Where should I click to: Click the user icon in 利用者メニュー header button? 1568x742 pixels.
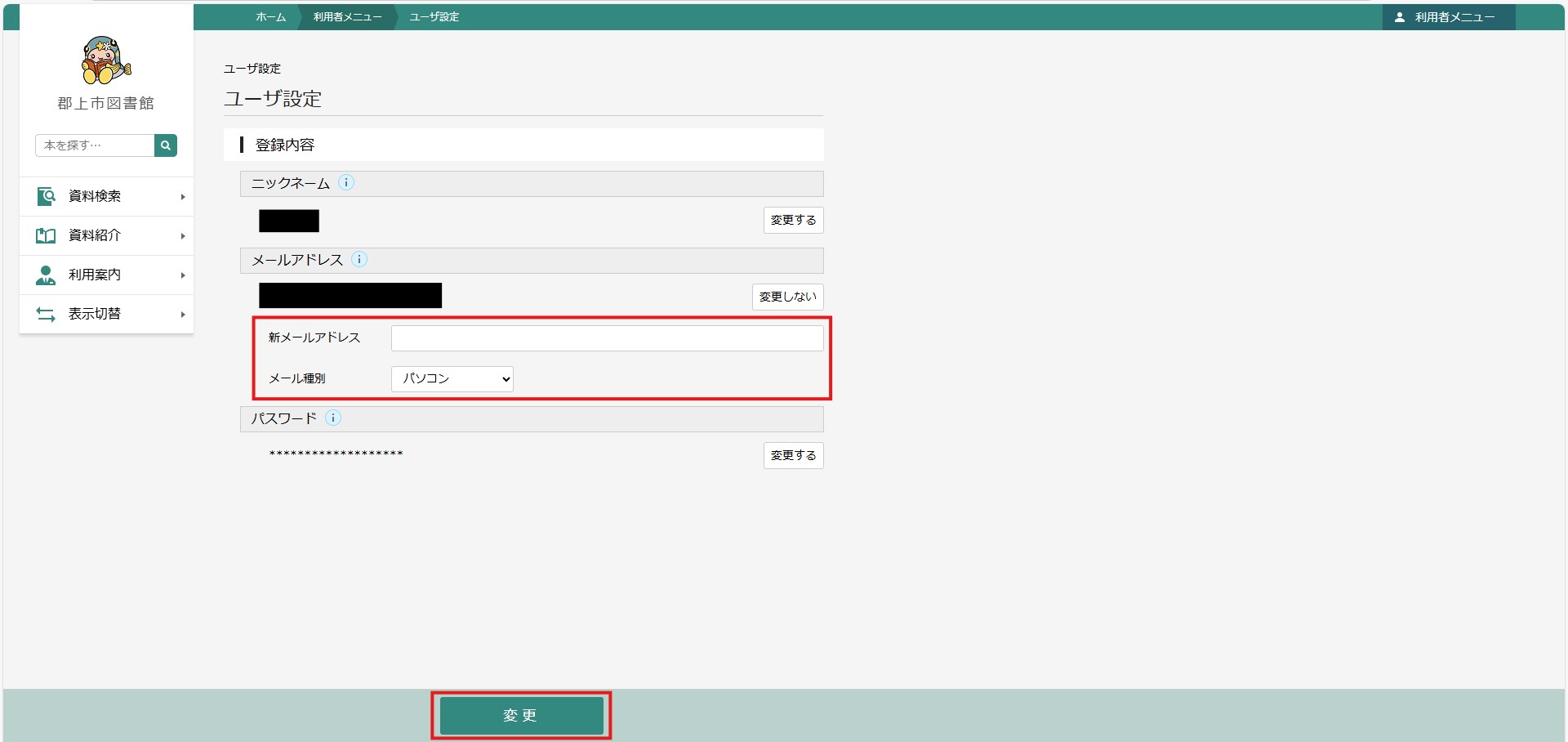(1400, 17)
